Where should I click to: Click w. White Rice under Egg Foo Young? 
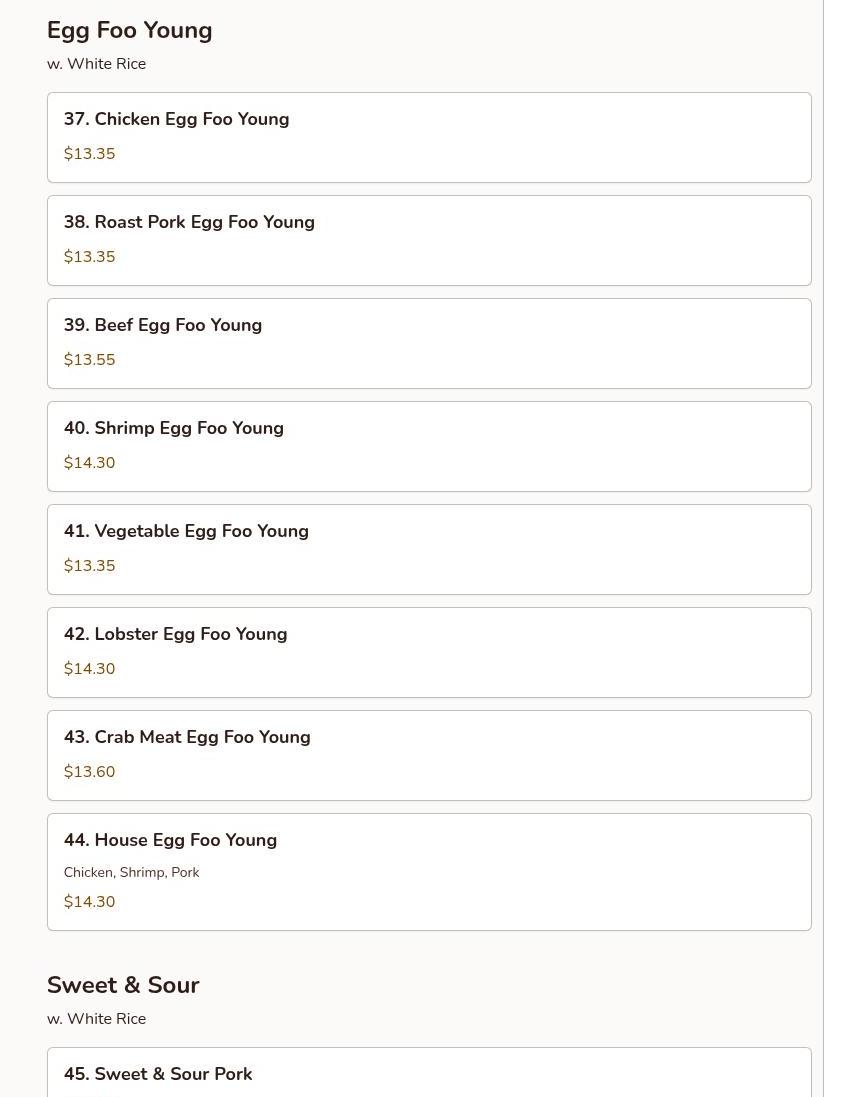tap(97, 64)
